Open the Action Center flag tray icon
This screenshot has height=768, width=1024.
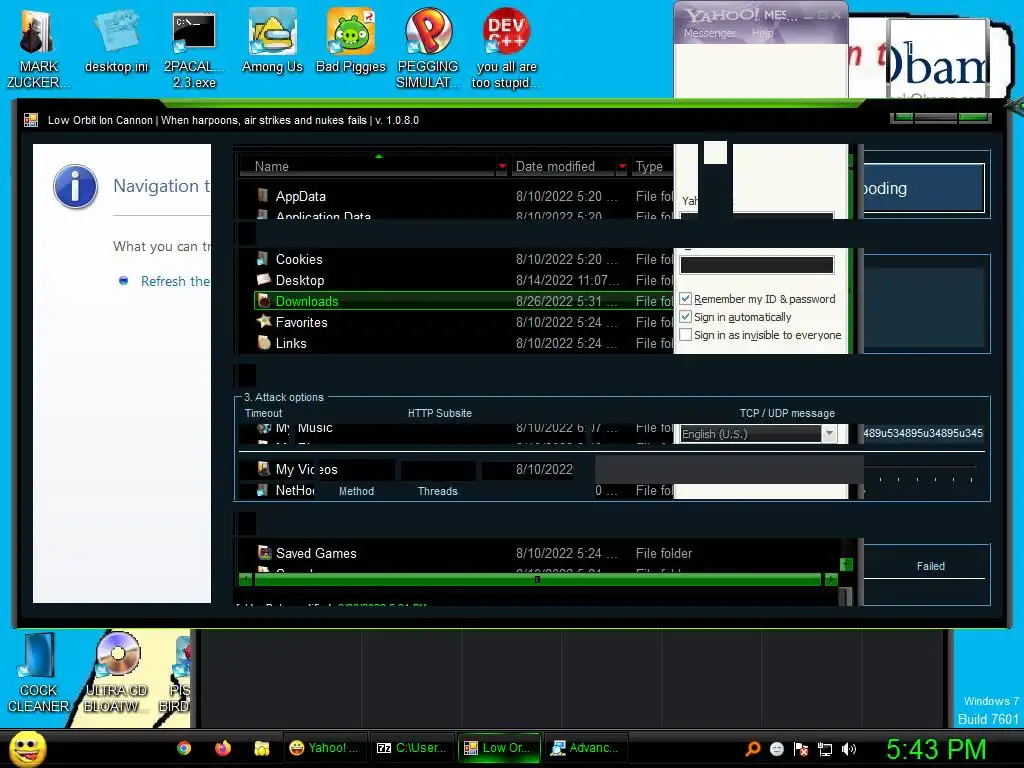pyautogui.click(x=801, y=748)
